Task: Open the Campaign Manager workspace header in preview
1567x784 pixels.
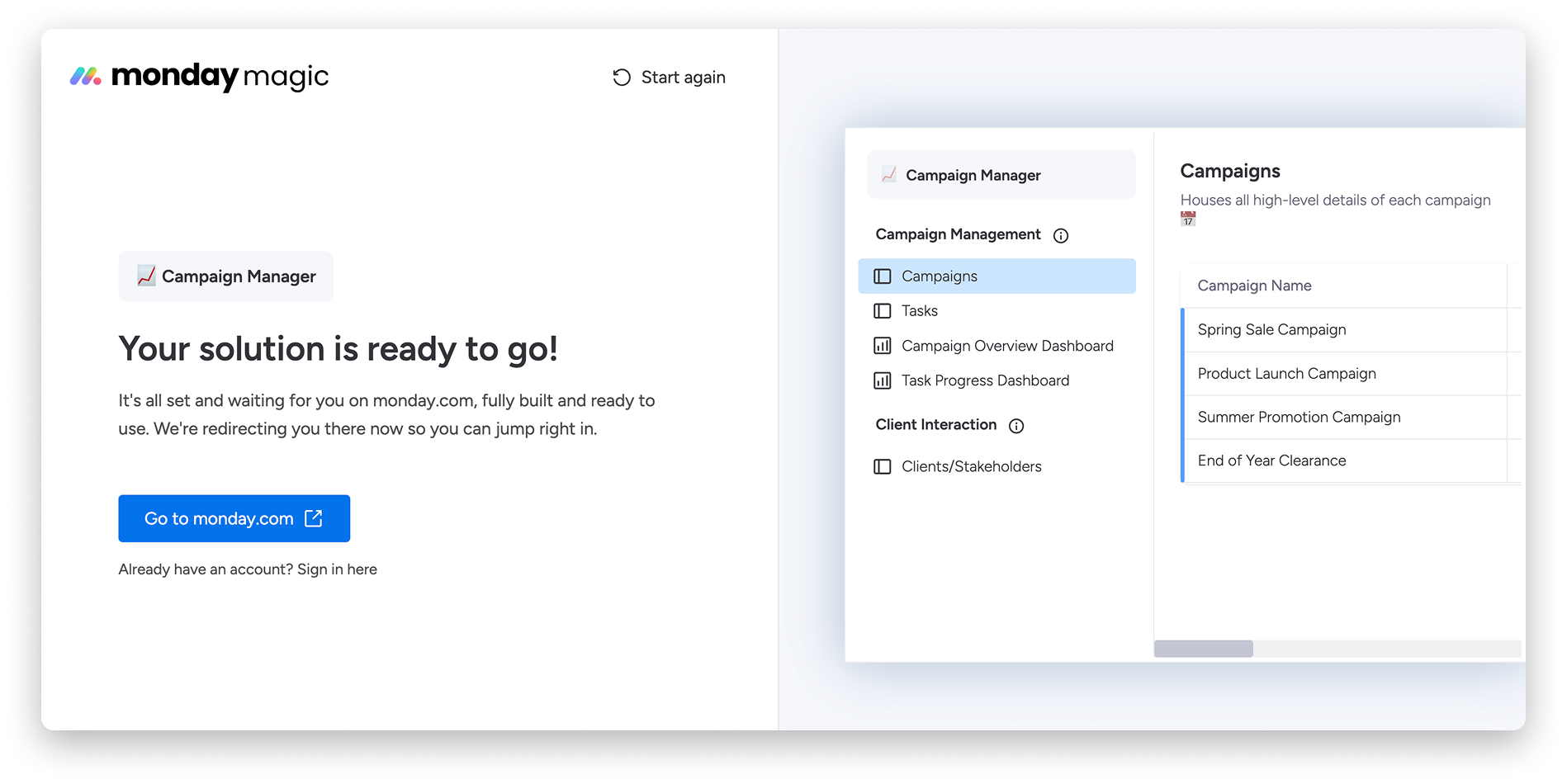Action: (1001, 175)
